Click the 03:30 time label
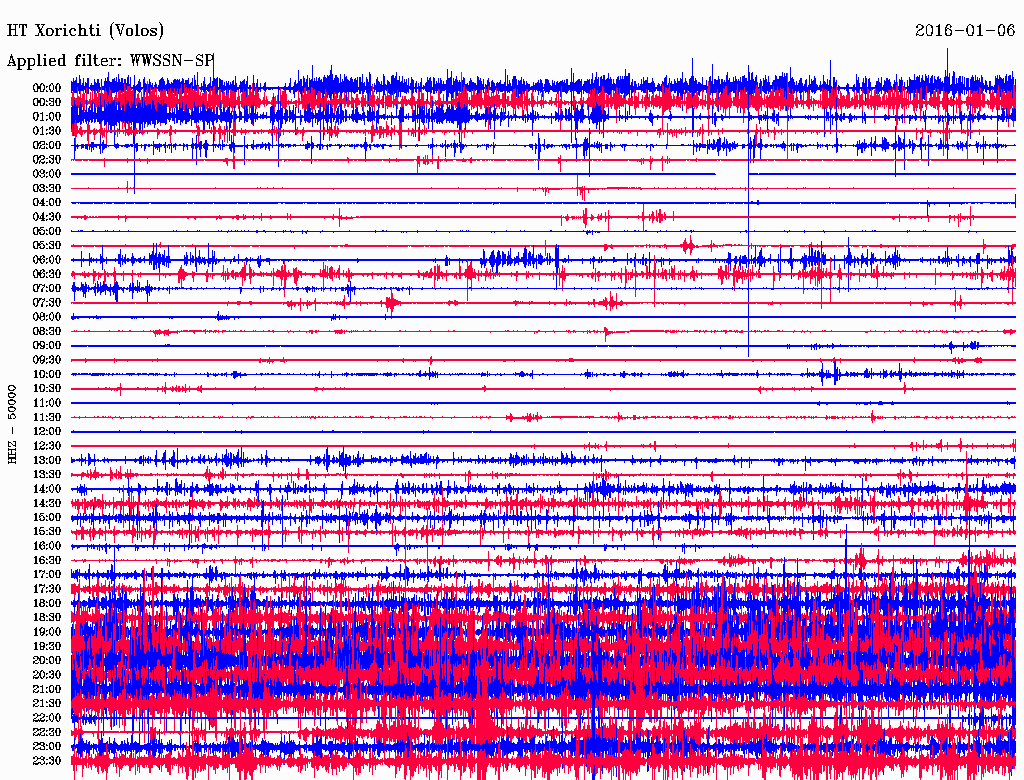1024x780 pixels. coord(47,188)
